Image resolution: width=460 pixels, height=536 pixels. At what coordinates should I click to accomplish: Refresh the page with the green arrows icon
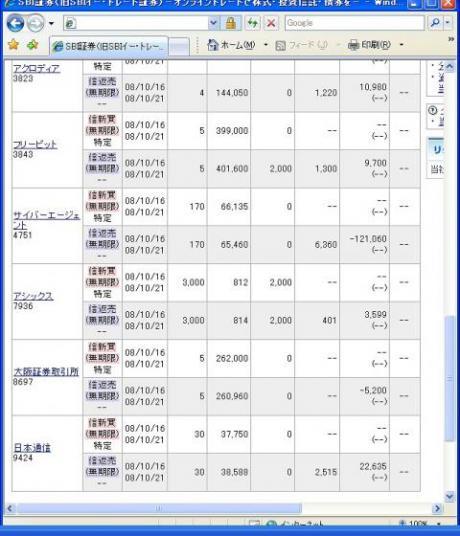coord(253,24)
